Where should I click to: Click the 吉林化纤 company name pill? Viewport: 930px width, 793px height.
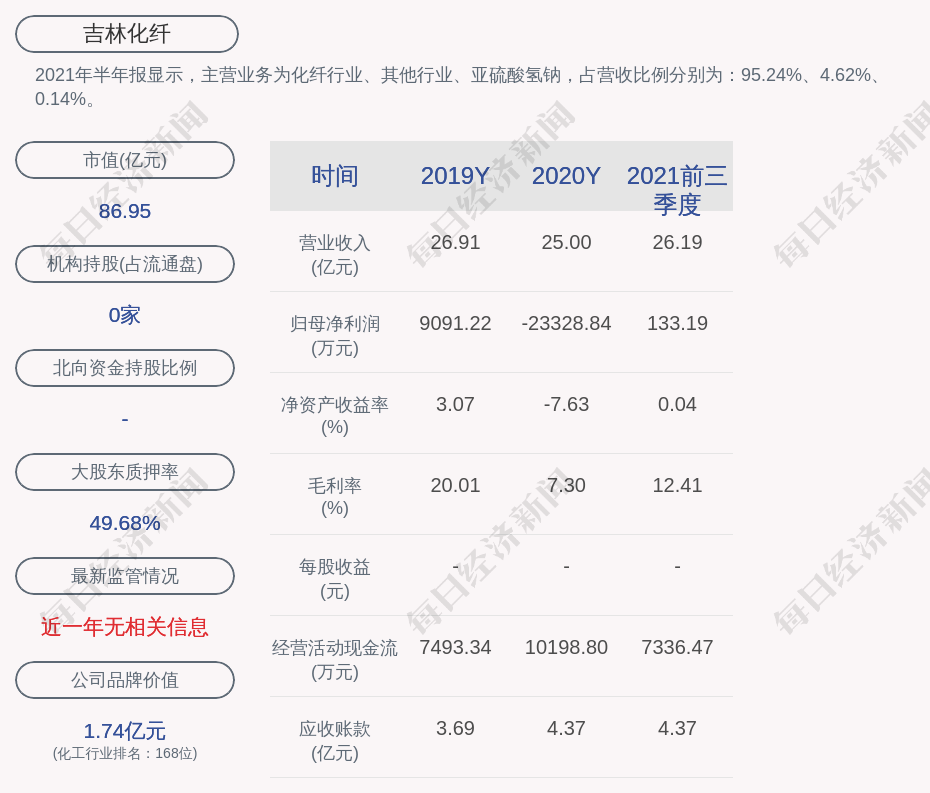click(x=127, y=34)
